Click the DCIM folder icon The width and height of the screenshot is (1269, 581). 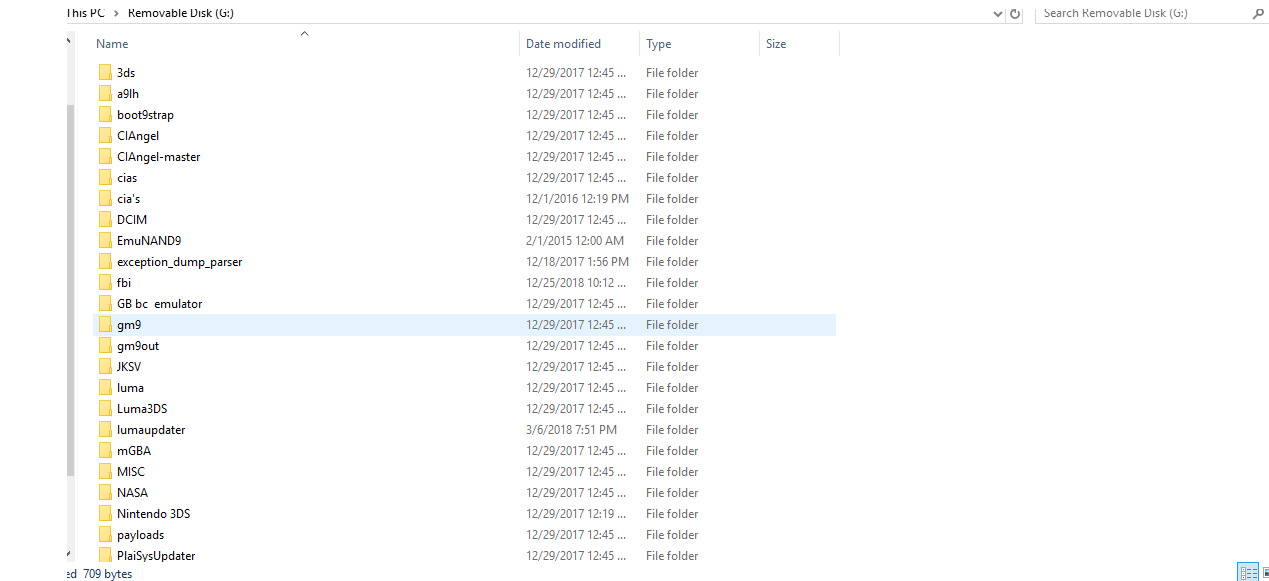106,220
